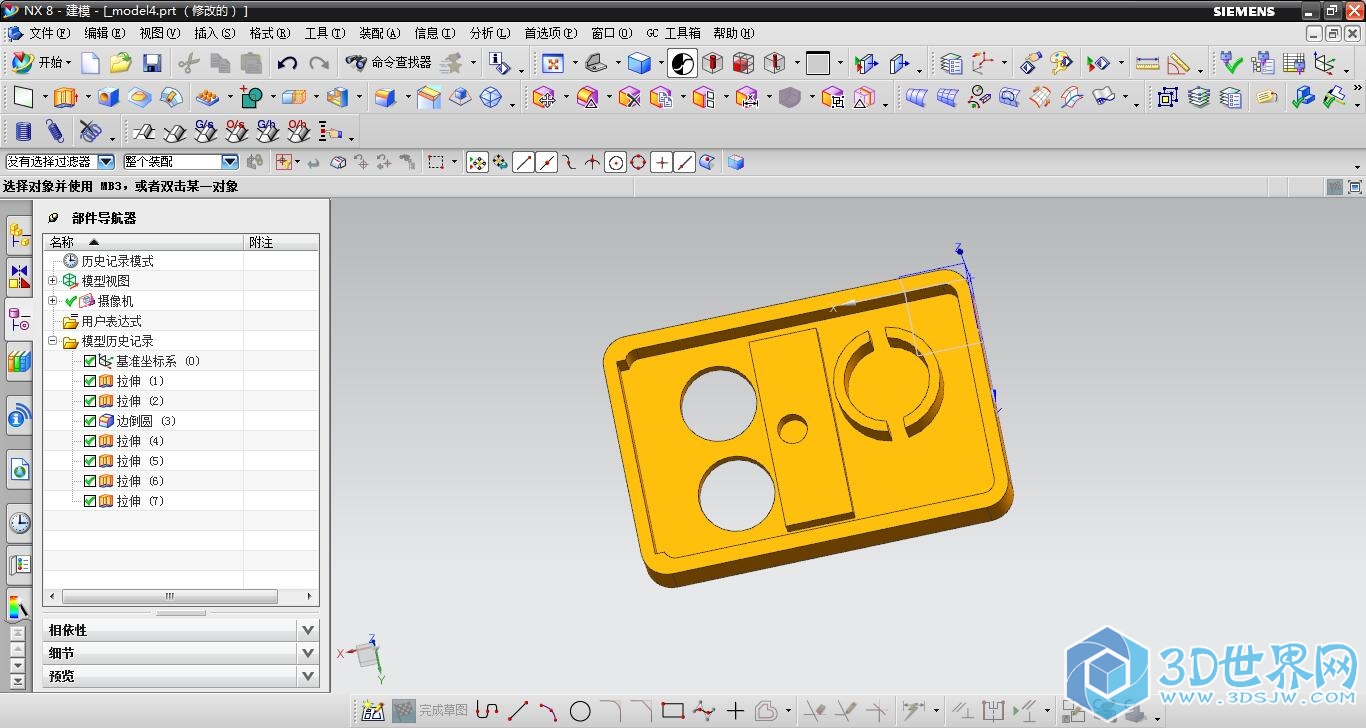The image size is (1366, 728).
Task: Select the Sketch rectangle icon on feature toolbar
Action: [x=24, y=98]
